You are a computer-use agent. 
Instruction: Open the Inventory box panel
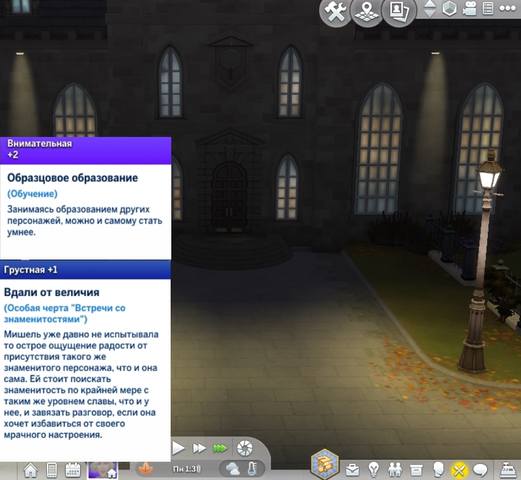(416, 470)
